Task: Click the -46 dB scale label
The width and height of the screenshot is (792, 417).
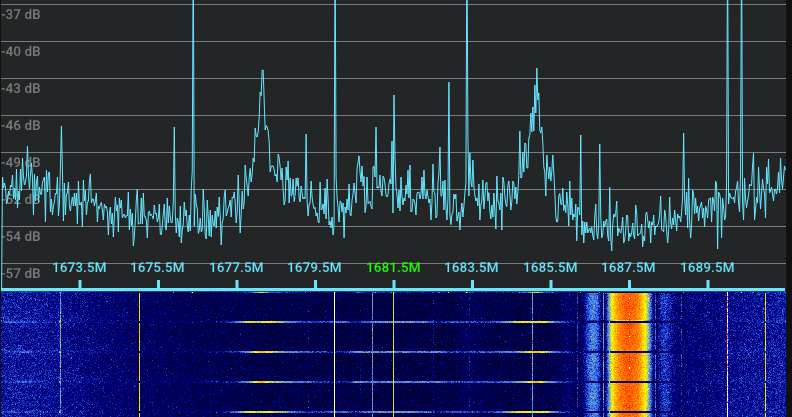Action: click(x=20, y=125)
